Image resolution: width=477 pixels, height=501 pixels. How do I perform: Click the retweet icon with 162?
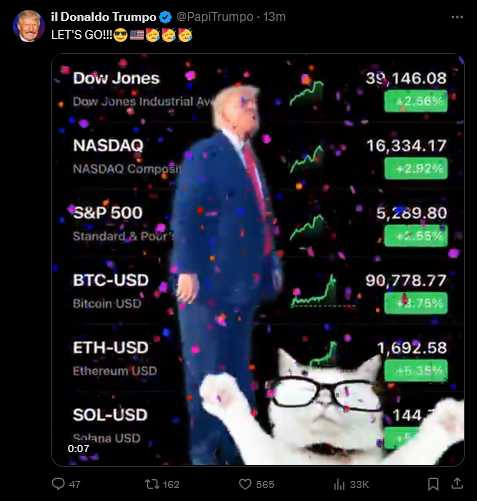(x=152, y=484)
